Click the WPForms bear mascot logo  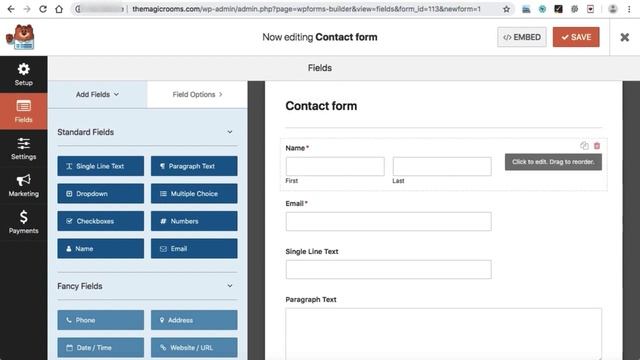pyautogui.click(x=20, y=37)
